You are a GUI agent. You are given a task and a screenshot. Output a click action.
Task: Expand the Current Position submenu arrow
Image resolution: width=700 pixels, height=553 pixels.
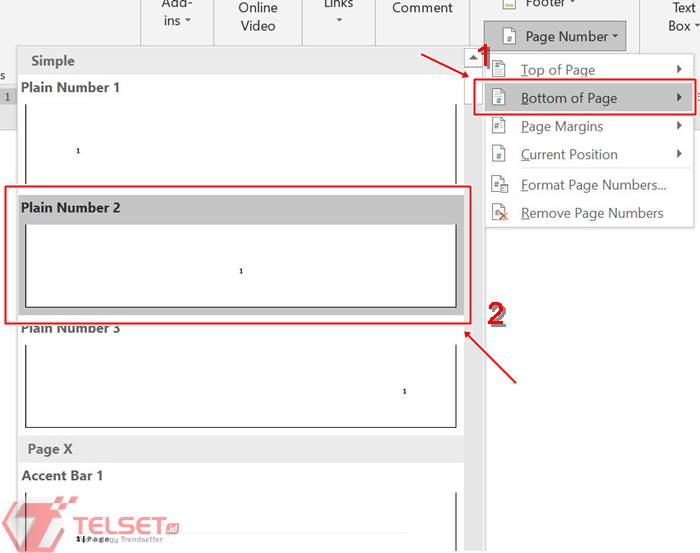pyautogui.click(x=679, y=154)
